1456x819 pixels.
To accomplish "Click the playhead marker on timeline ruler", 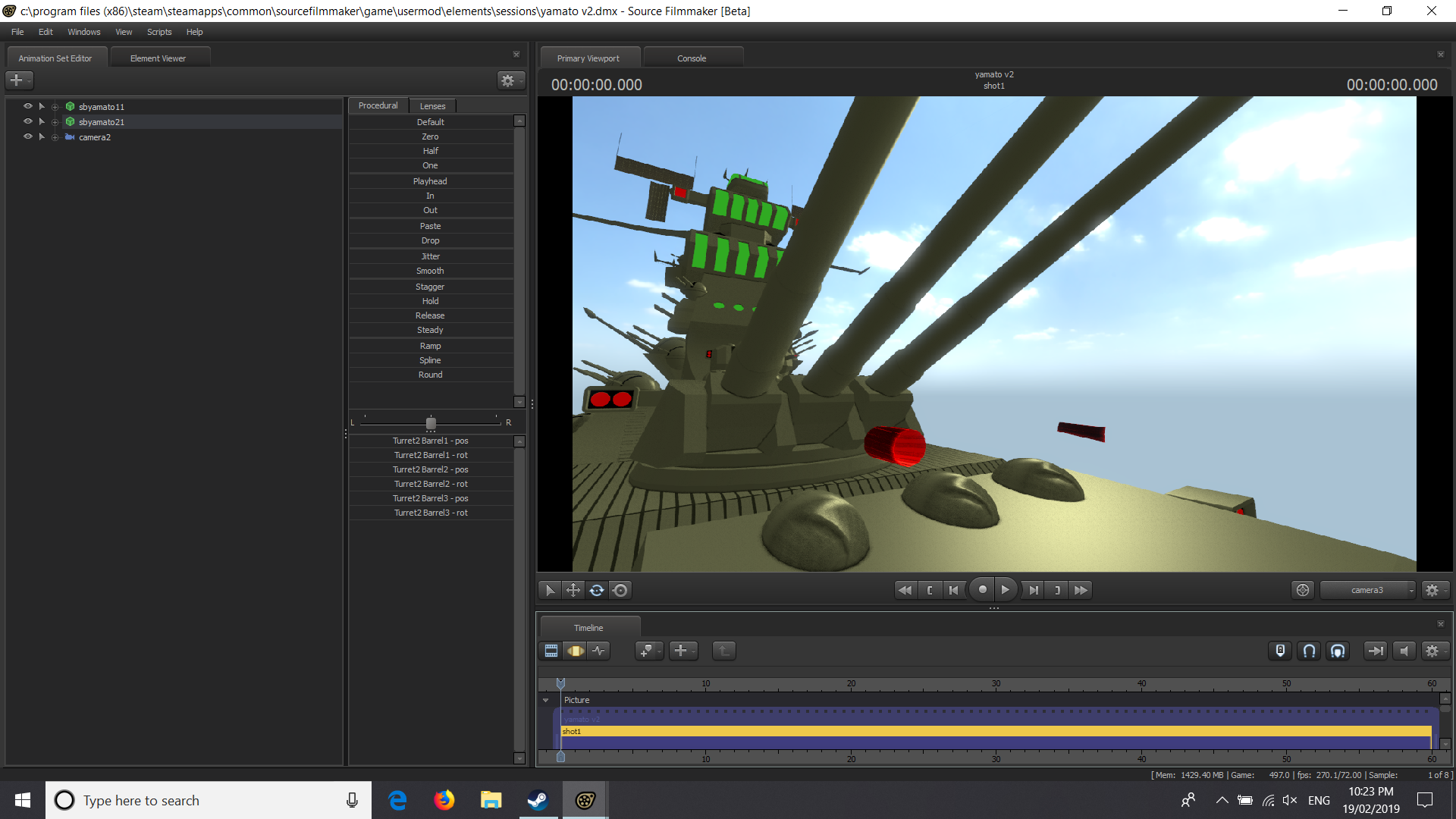I will point(560,683).
